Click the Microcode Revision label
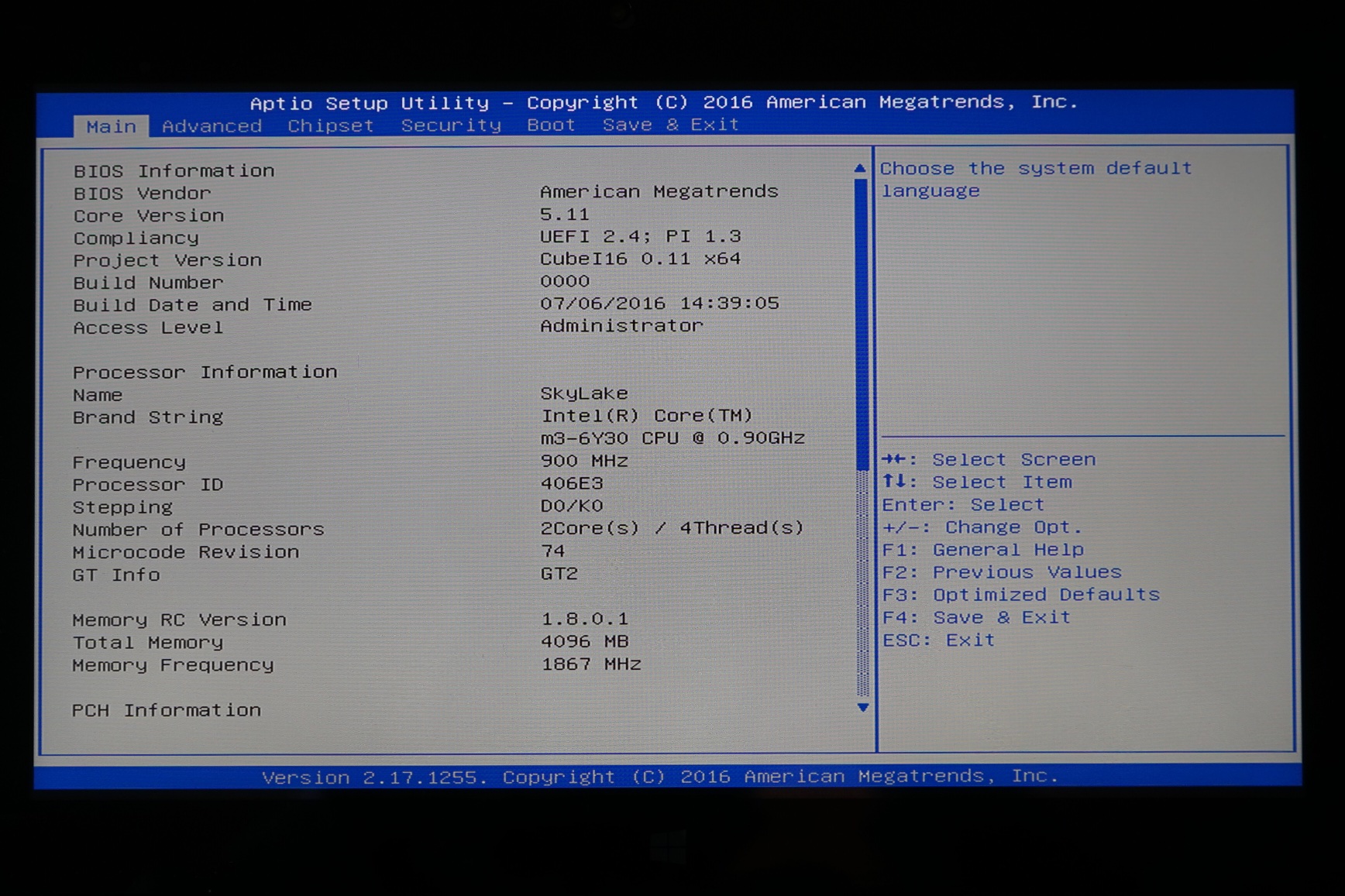This screenshot has height=896, width=1345. (x=185, y=552)
